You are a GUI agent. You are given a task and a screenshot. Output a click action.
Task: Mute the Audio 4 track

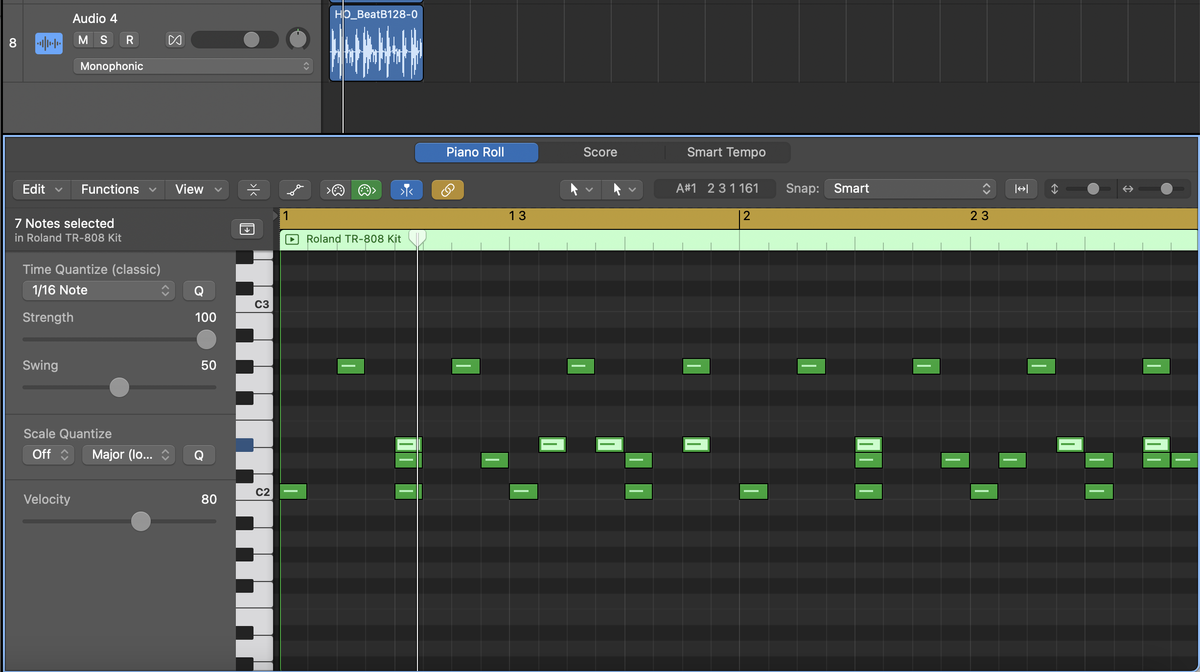click(x=82, y=40)
